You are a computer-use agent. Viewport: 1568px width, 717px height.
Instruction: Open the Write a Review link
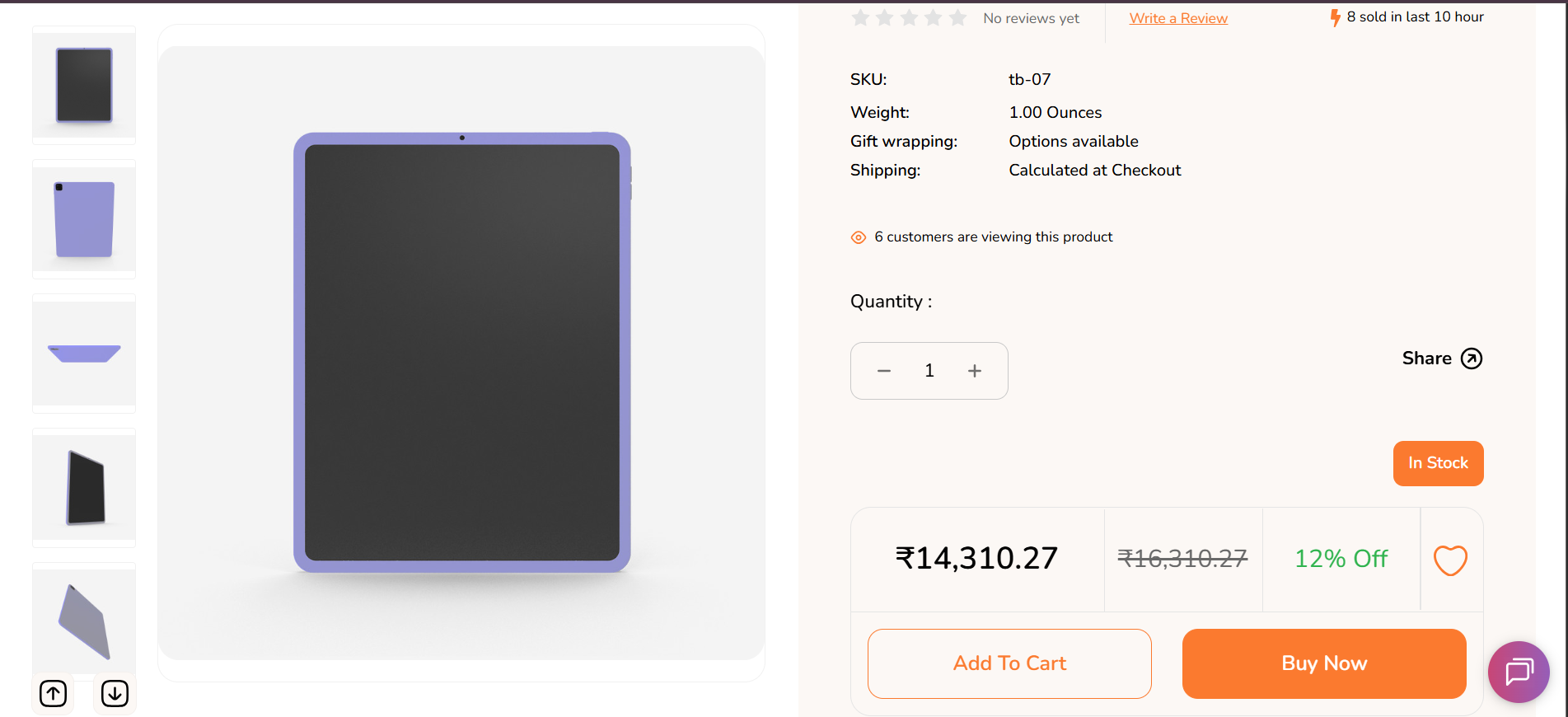pos(1178,18)
